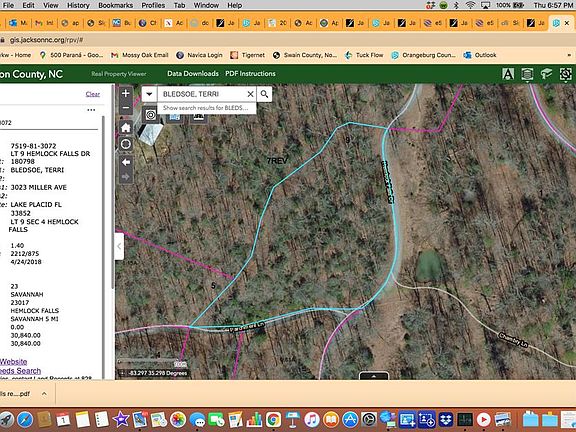The width and height of the screenshot is (576, 432).
Task: Open the concentric-circles buffer widget
Action: (x=150, y=115)
